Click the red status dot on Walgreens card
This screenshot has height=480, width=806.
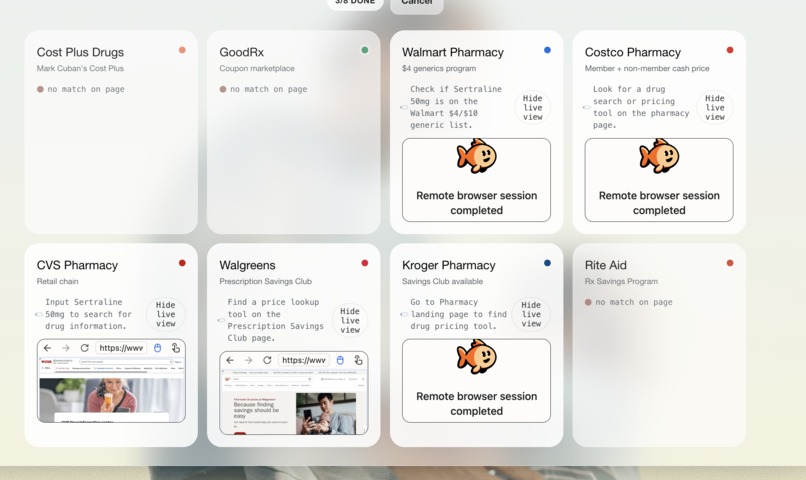pos(364,263)
